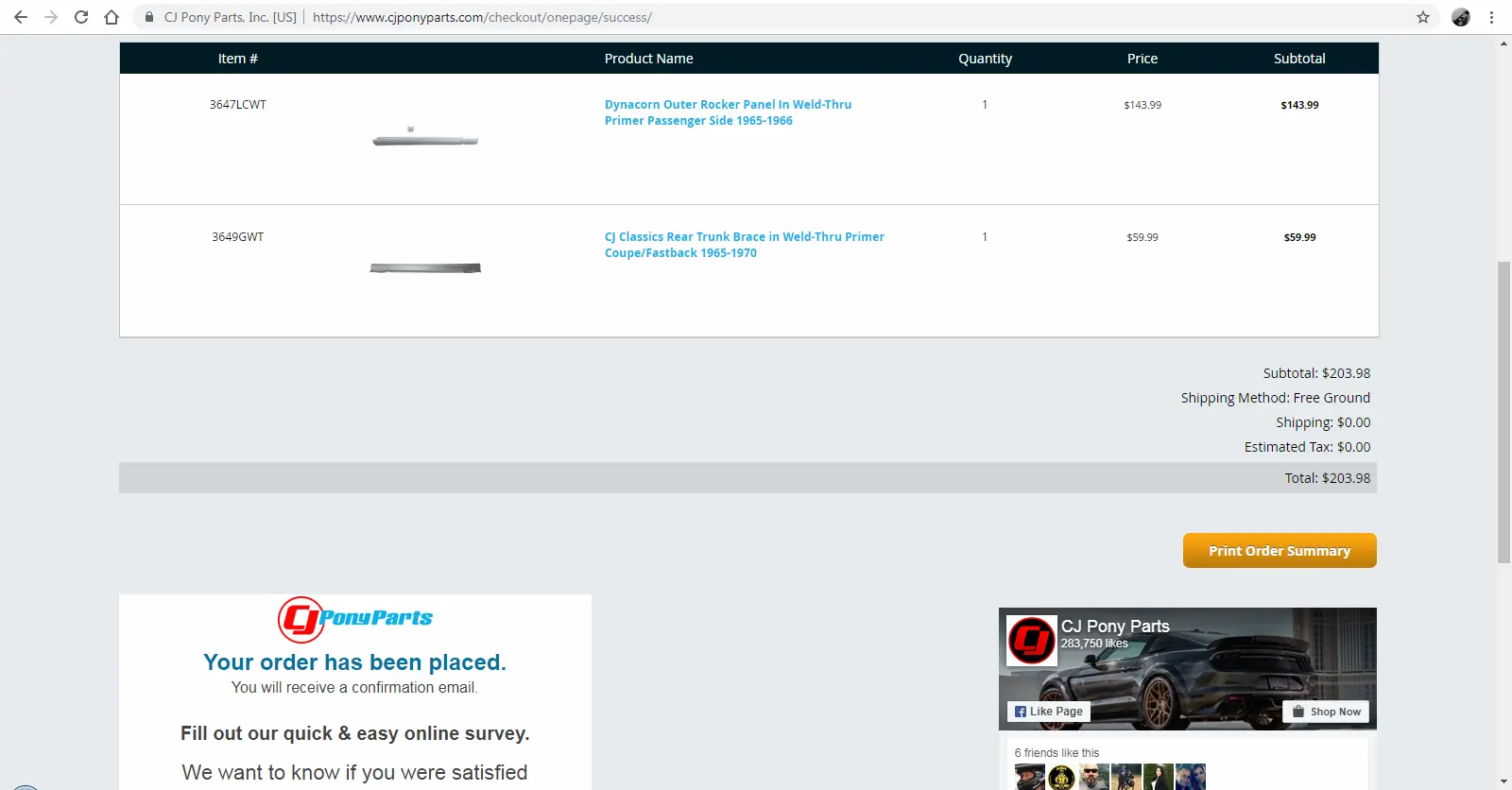
Task: Click the Subtotal column header
Action: click(1299, 59)
